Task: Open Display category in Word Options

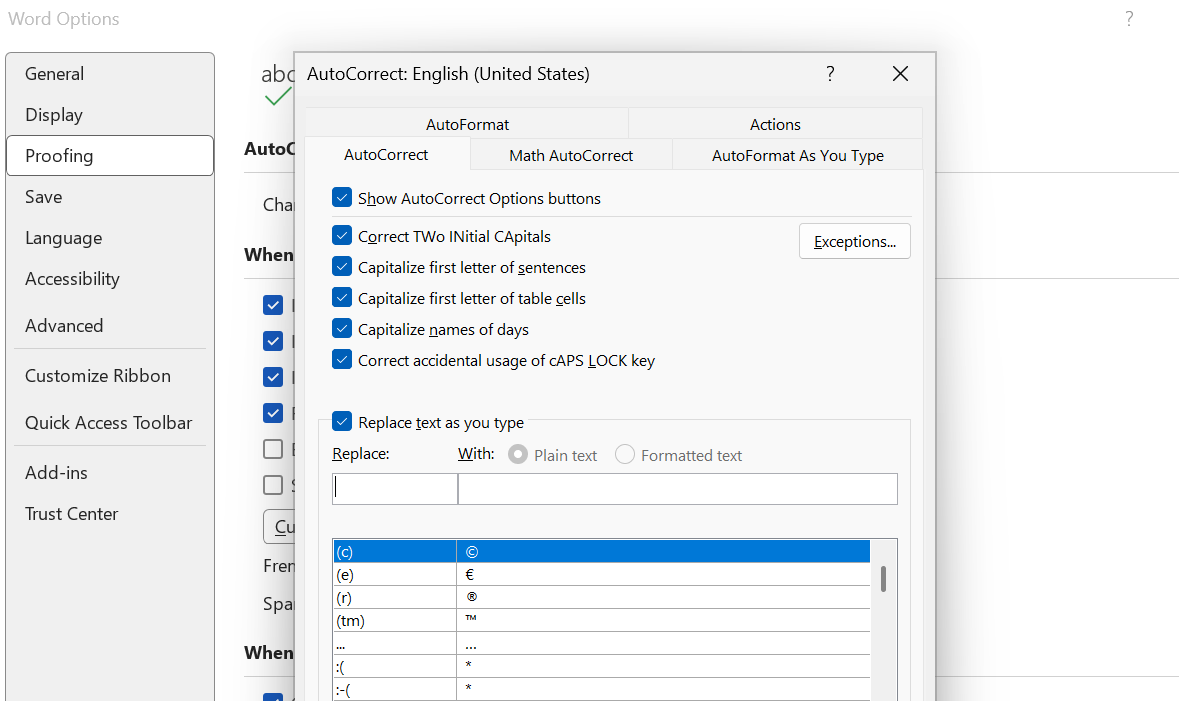Action: pos(109,115)
